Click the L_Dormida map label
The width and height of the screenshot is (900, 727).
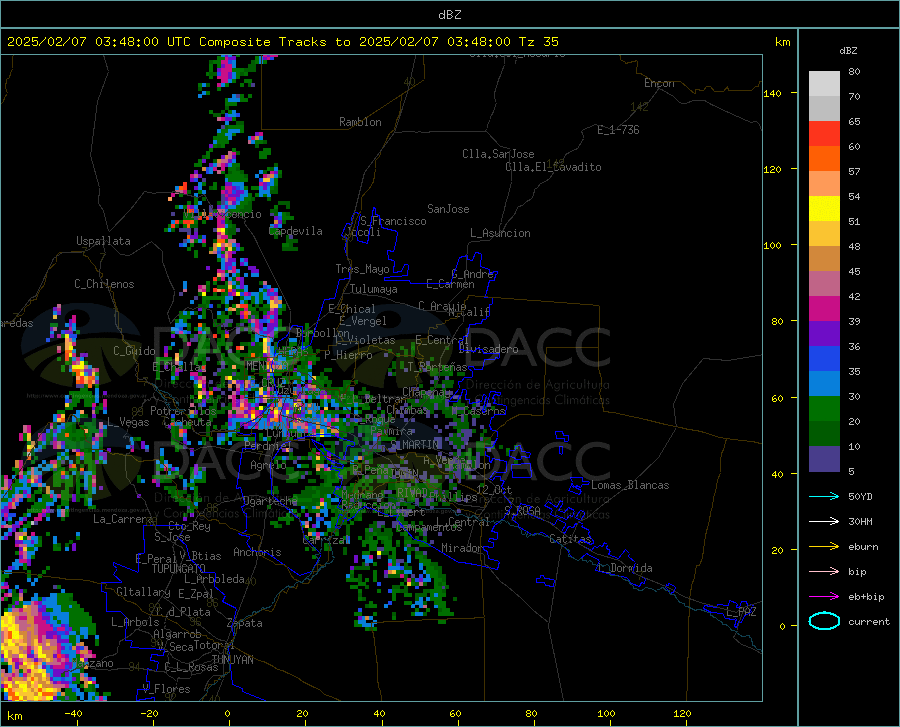point(624,568)
